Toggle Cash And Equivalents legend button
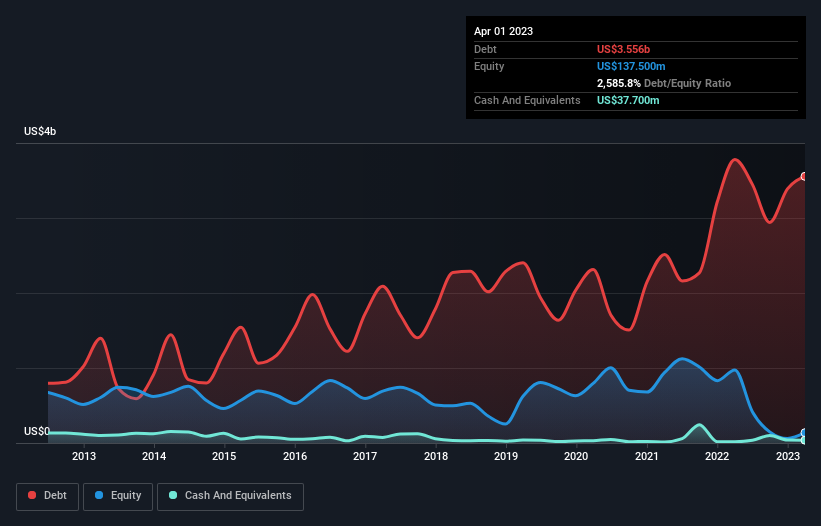Image resolution: width=821 pixels, height=526 pixels. coord(230,496)
